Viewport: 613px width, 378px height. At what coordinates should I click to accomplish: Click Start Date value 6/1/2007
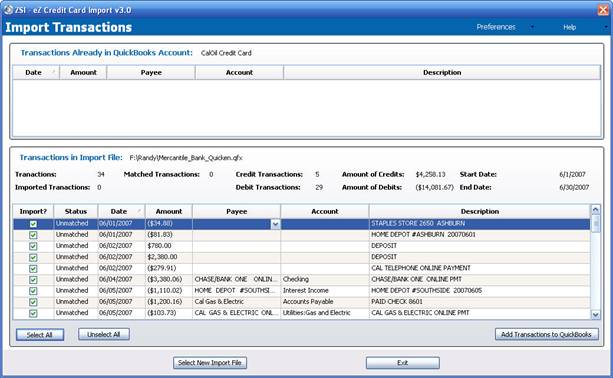click(572, 174)
